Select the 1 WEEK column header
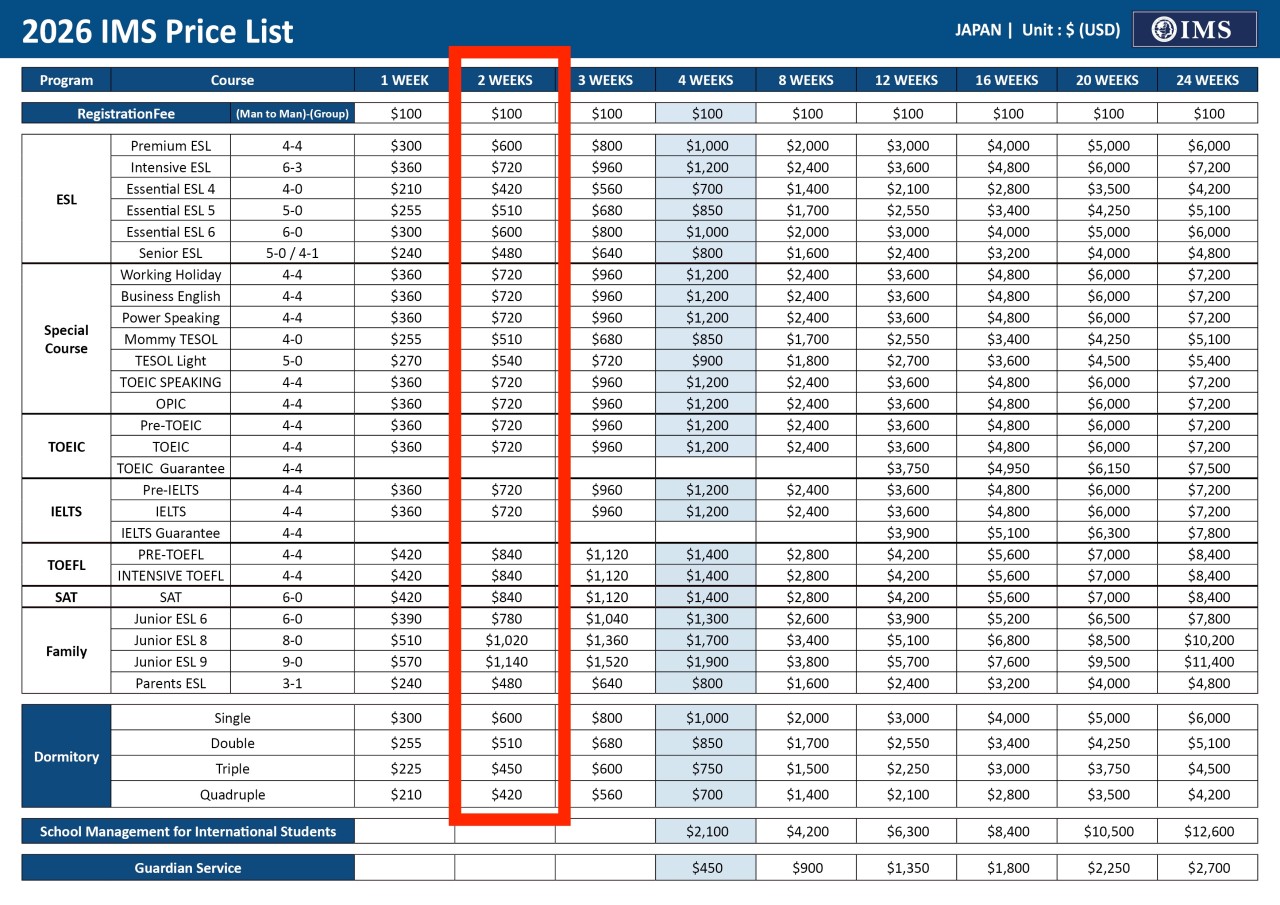 pyautogui.click(x=405, y=80)
